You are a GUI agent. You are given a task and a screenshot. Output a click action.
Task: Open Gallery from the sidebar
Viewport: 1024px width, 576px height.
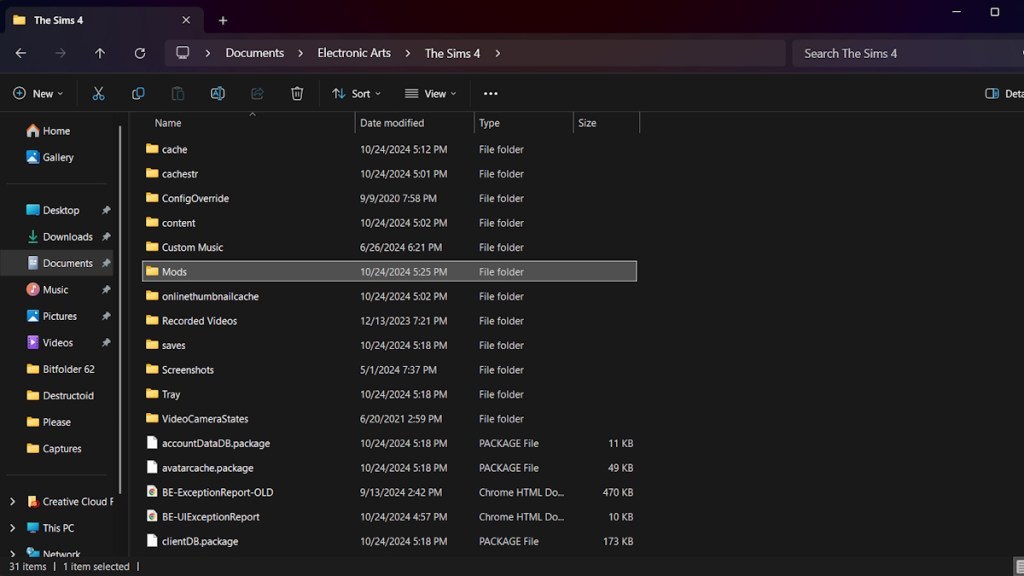pyautogui.click(x=58, y=157)
